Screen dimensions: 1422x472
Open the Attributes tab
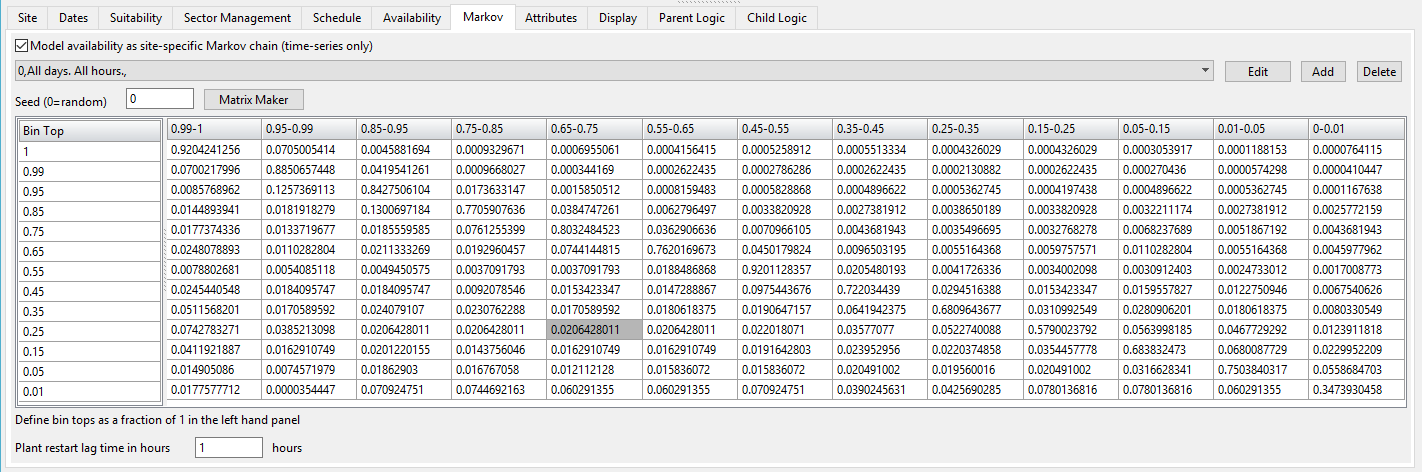point(550,18)
